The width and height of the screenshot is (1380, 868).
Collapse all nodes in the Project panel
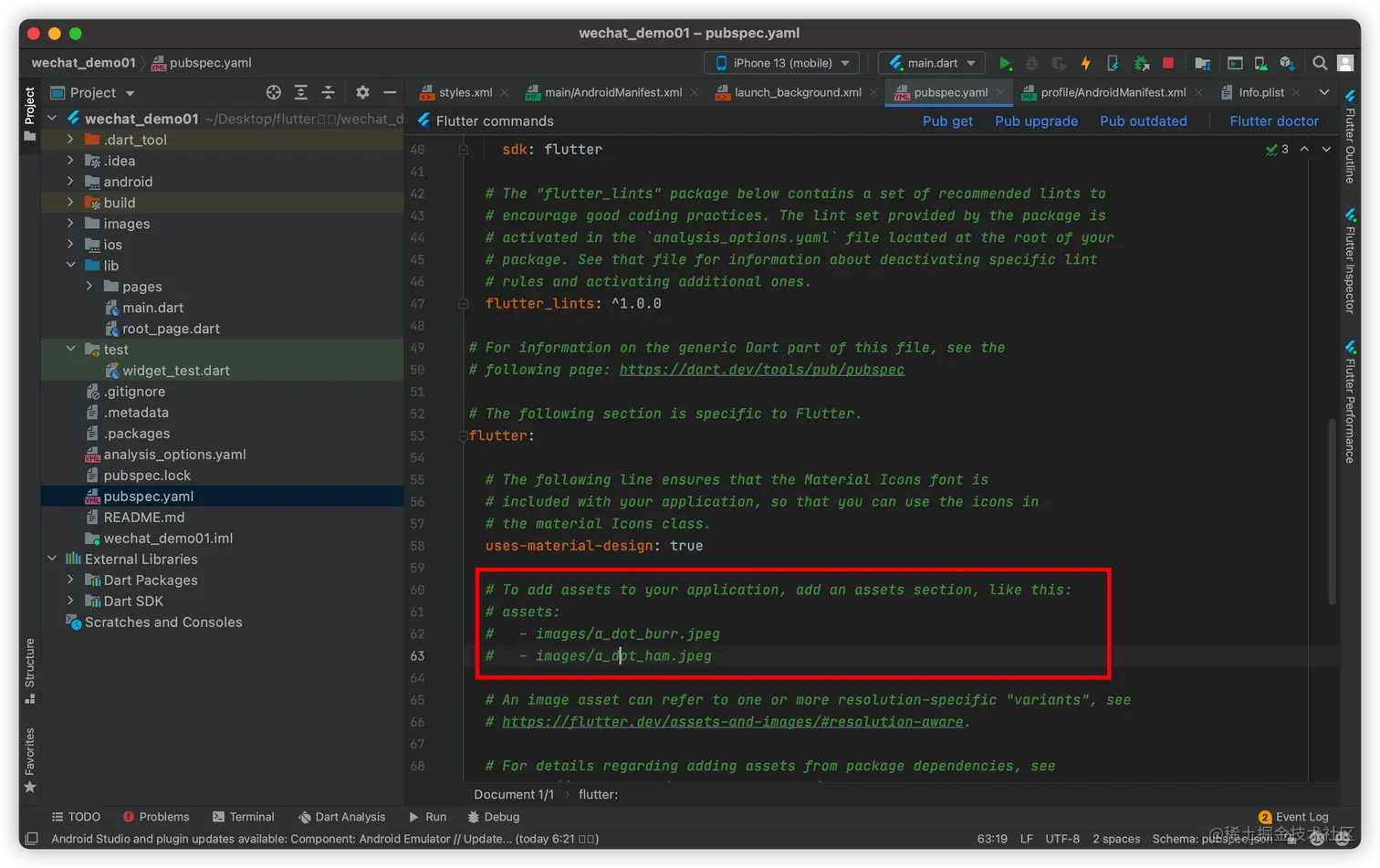[328, 92]
